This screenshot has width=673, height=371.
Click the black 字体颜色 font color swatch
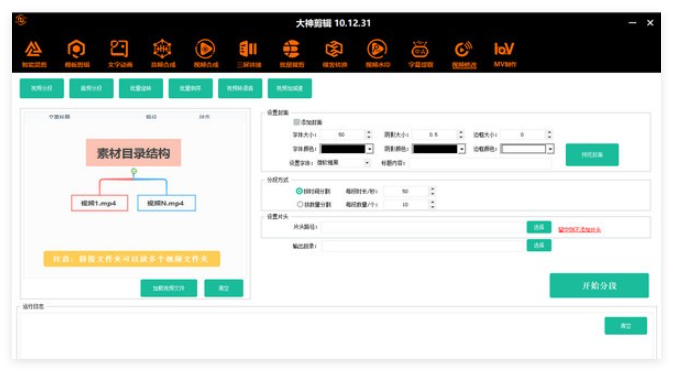pyautogui.click(x=343, y=149)
